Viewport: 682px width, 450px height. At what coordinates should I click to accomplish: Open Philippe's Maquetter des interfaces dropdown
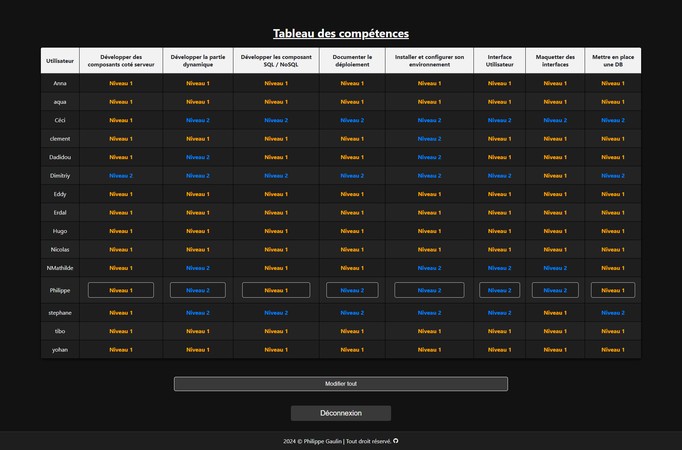click(x=555, y=290)
